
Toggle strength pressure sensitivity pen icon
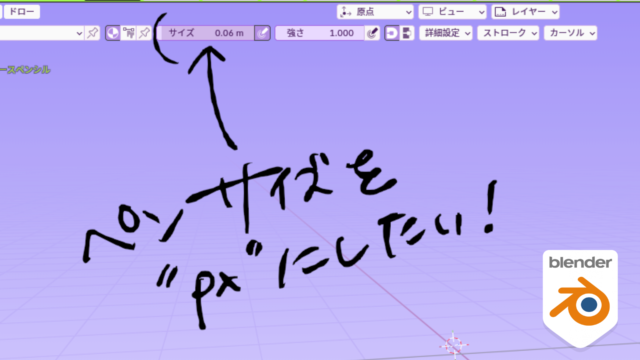[372, 33]
